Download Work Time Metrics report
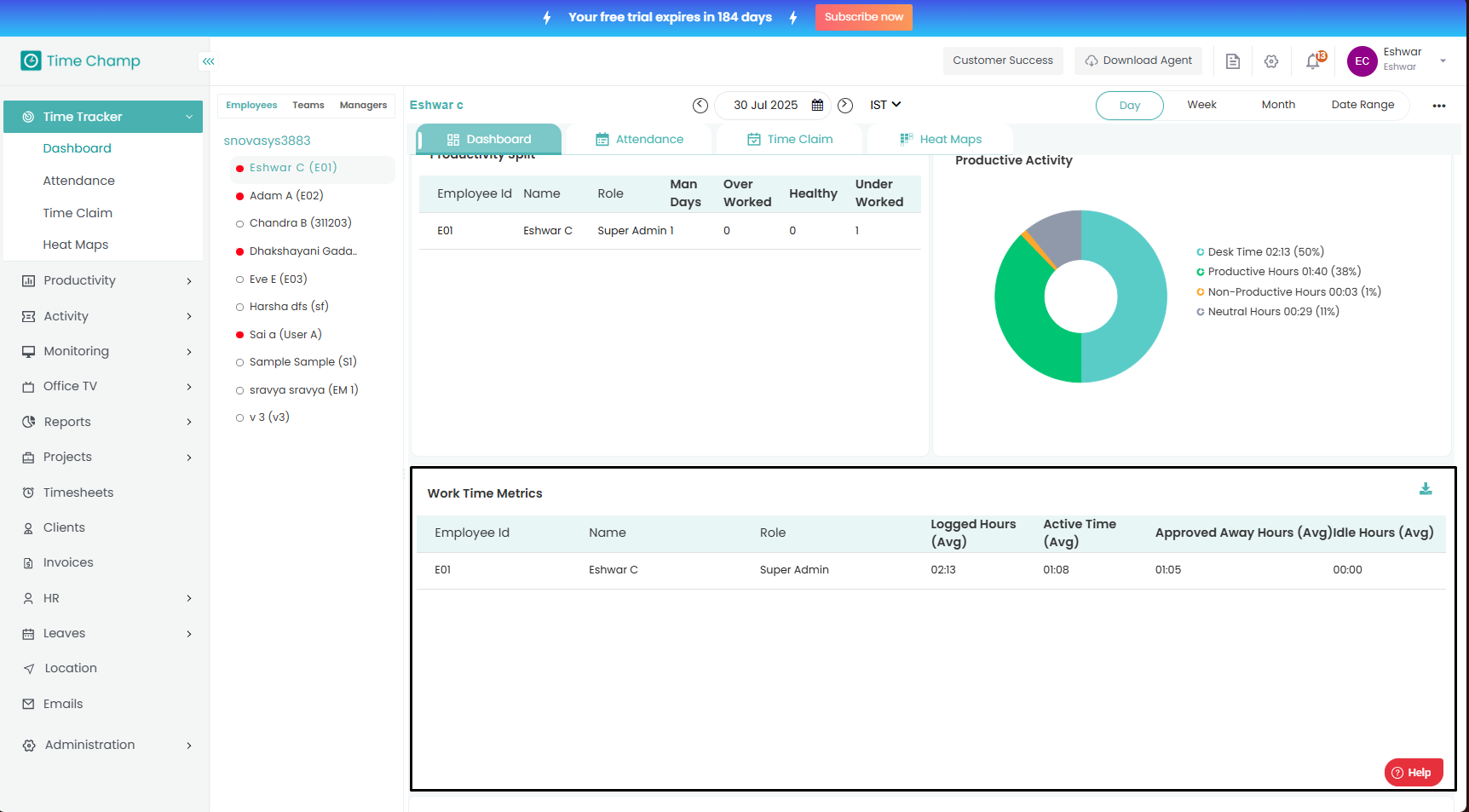Image resolution: width=1469 pixels, height=812 pixels. [1426, 489]
